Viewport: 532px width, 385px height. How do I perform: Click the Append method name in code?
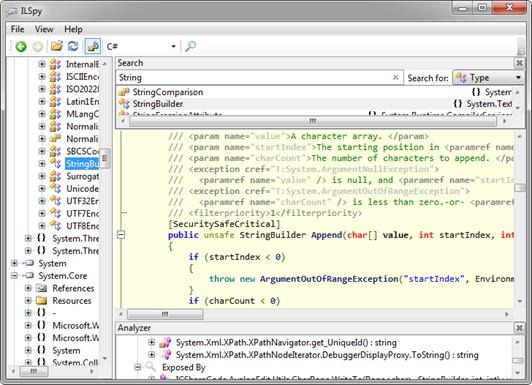tap(327, 235)
